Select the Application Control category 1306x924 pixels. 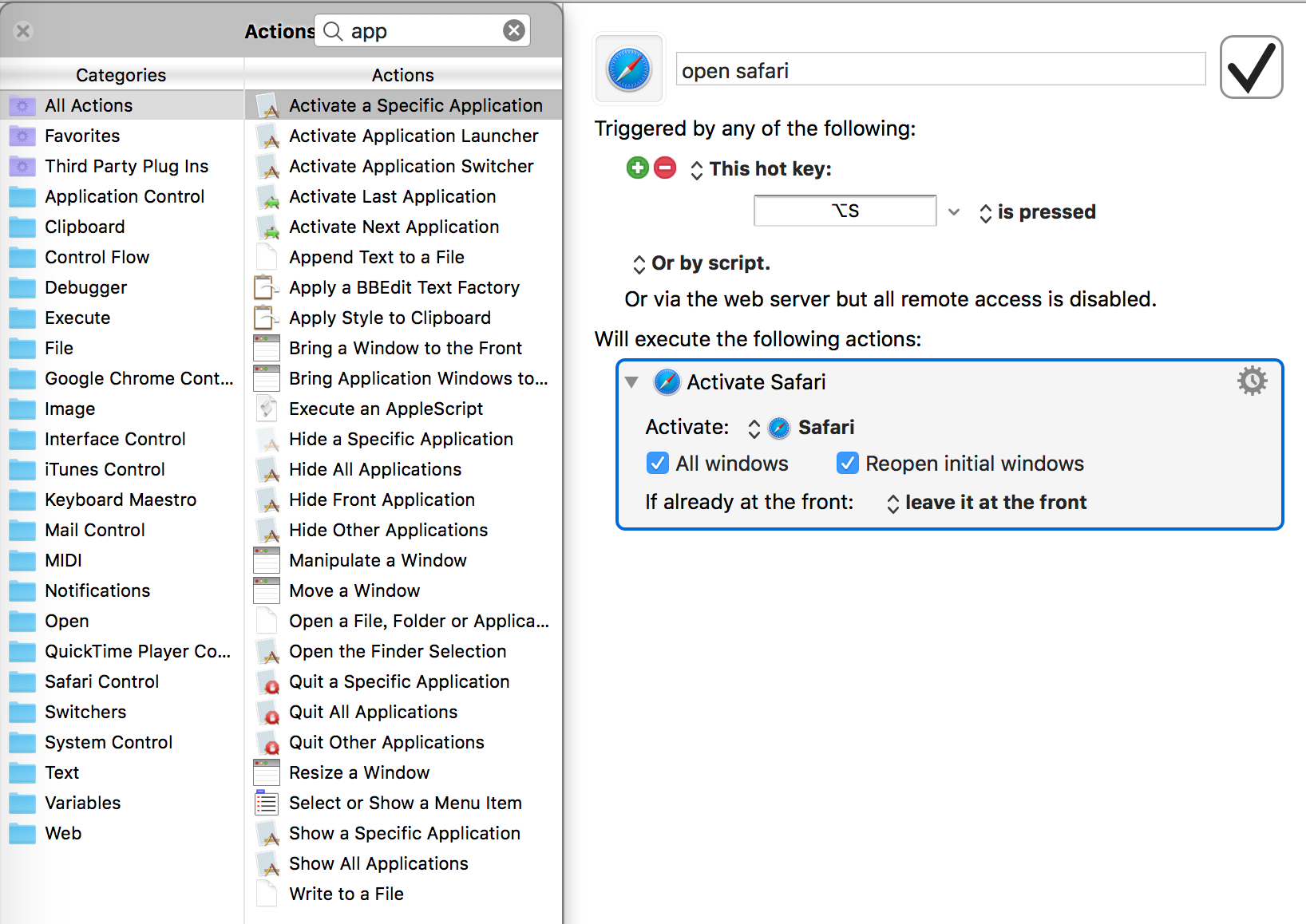click(x=122, y=196)
